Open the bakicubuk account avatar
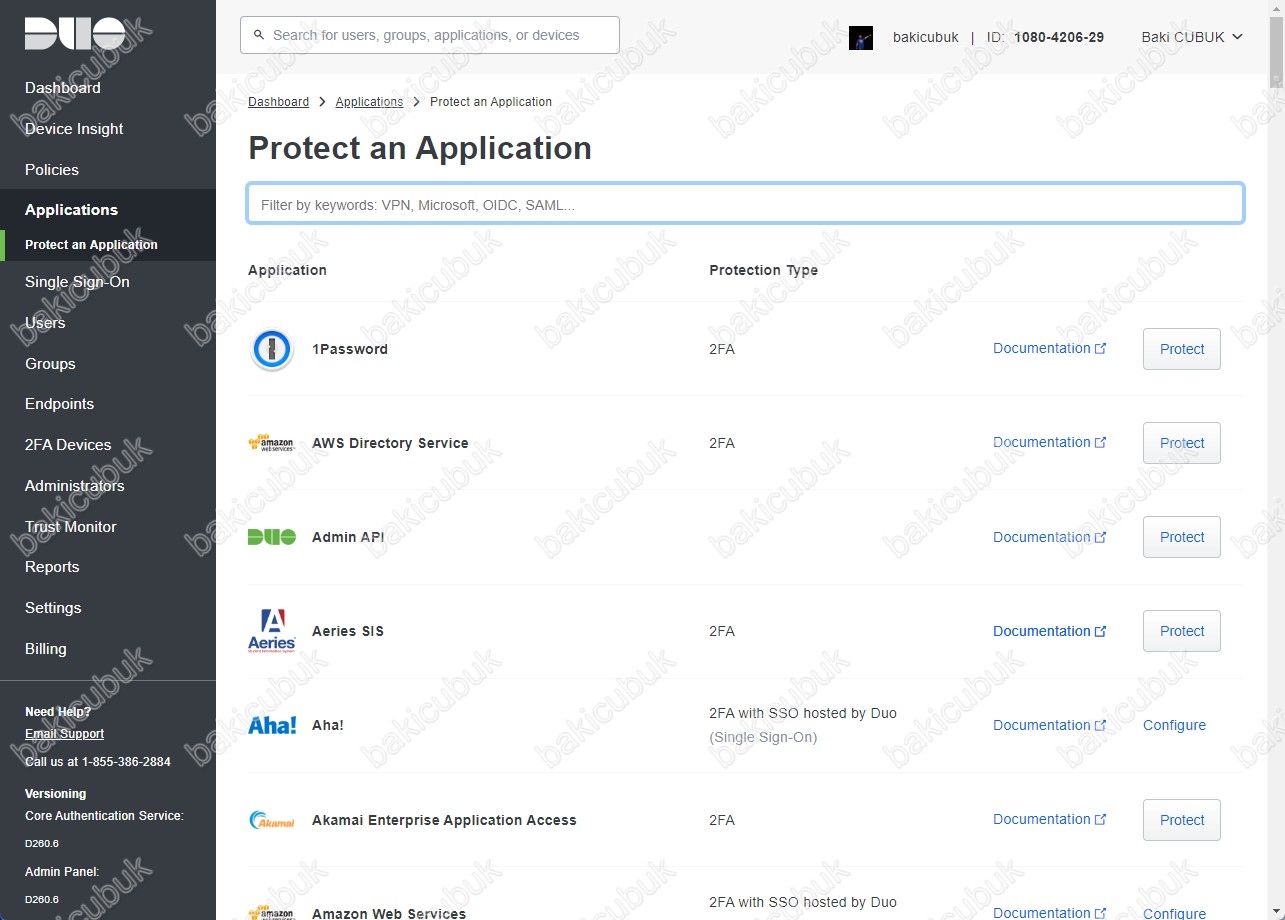 (x=860, y=37)
